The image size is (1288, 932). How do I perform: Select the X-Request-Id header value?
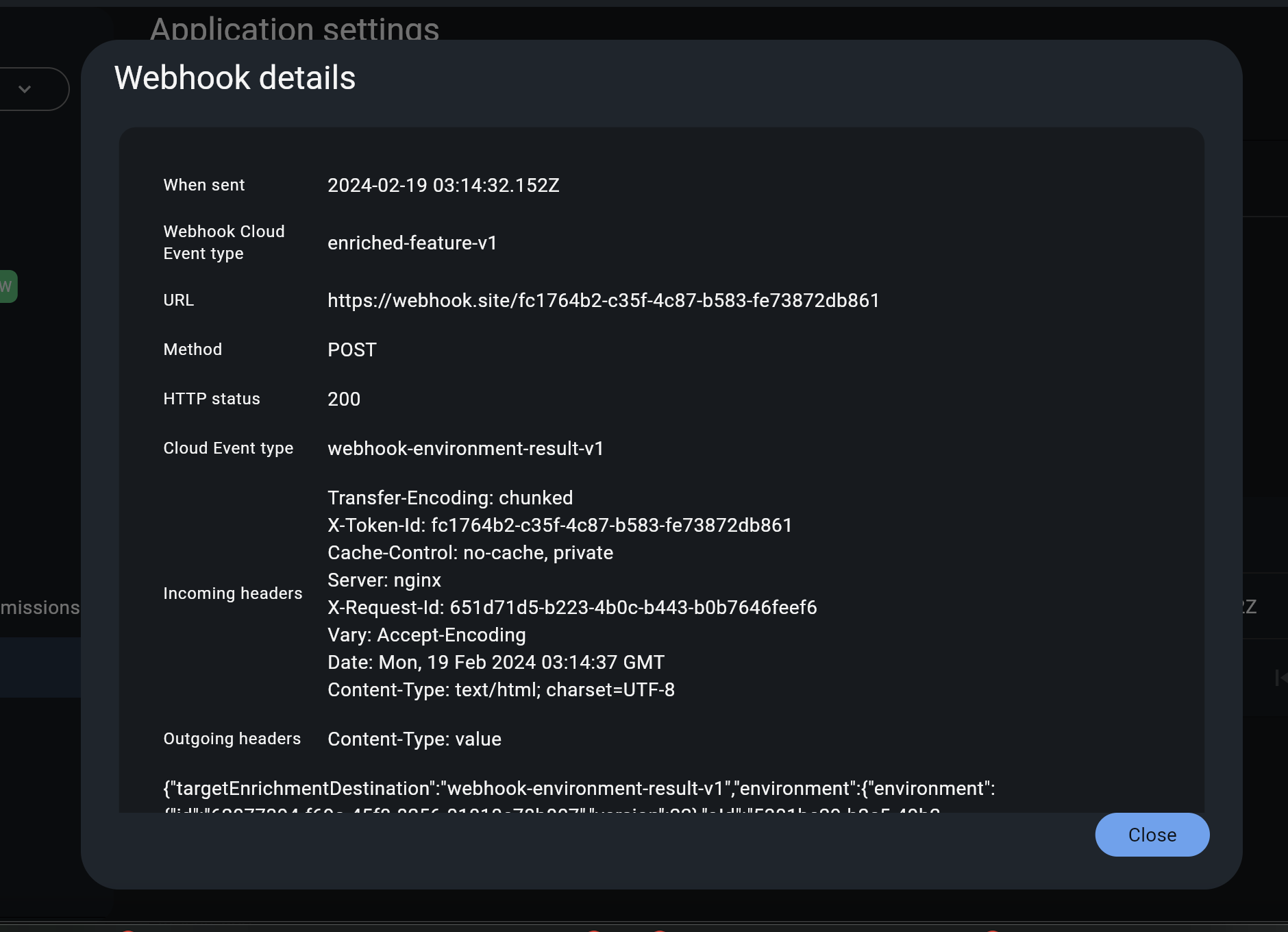571,607
